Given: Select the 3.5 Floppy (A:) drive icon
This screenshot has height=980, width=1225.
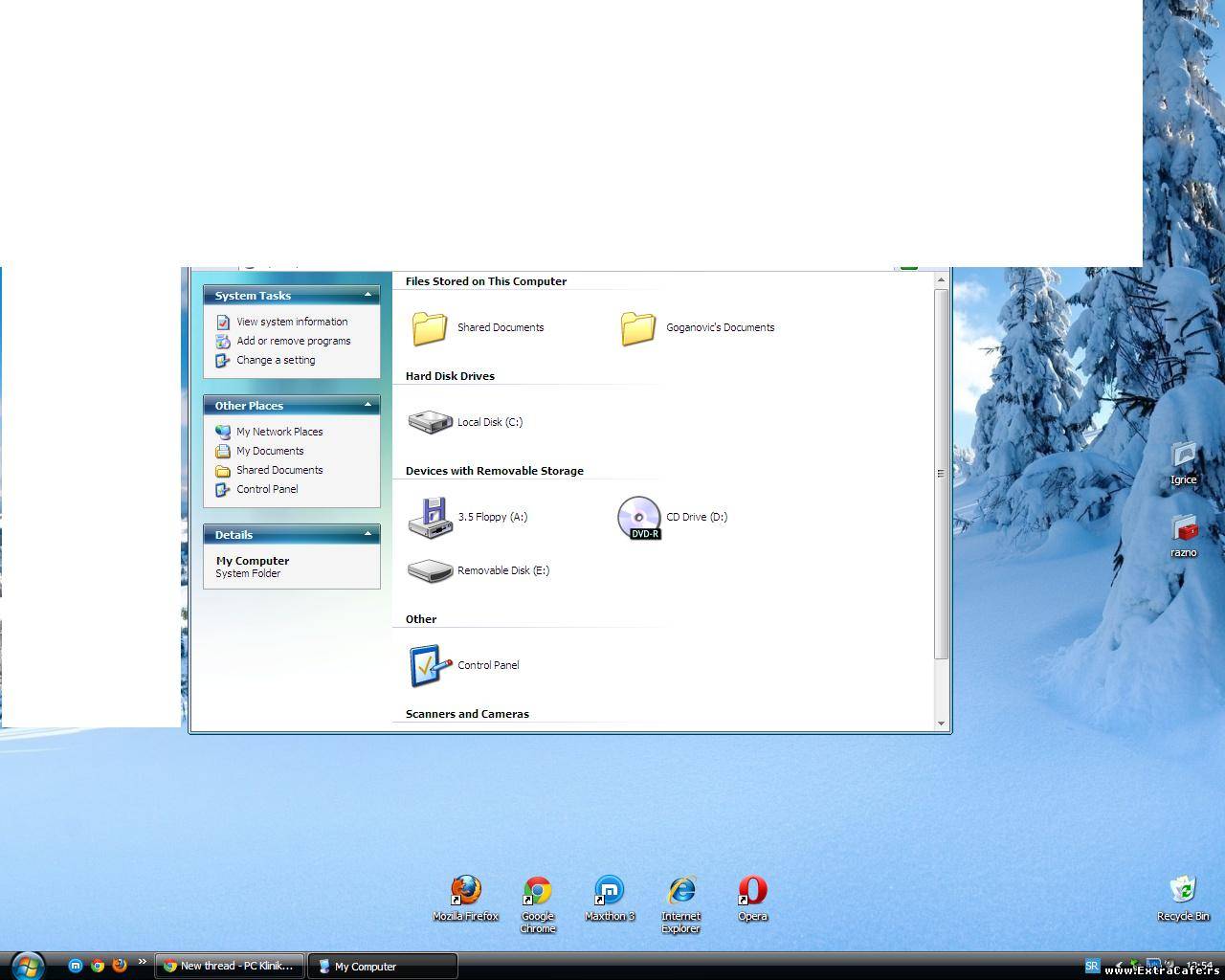Looking at the screenshot, I should pos(430,517).
